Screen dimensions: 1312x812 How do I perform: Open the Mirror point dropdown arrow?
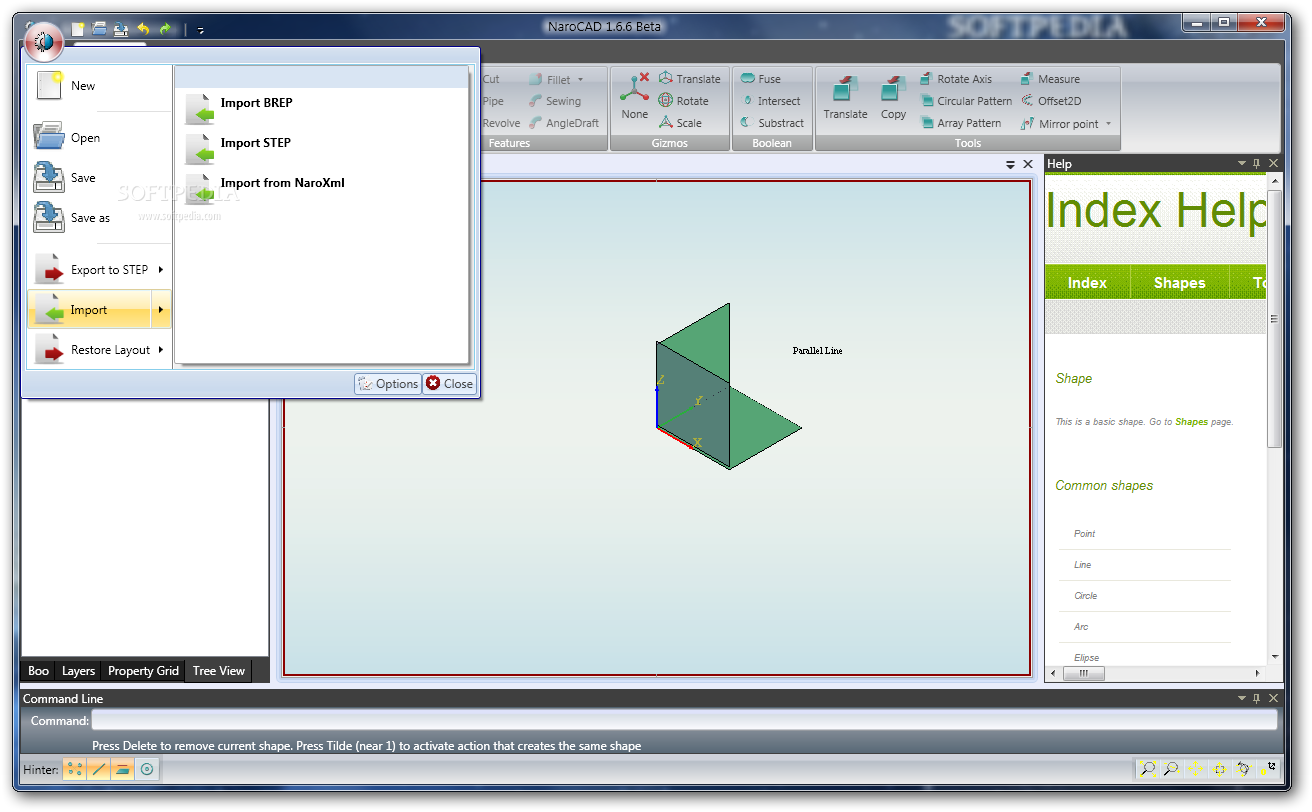[x=1108, y=124]
